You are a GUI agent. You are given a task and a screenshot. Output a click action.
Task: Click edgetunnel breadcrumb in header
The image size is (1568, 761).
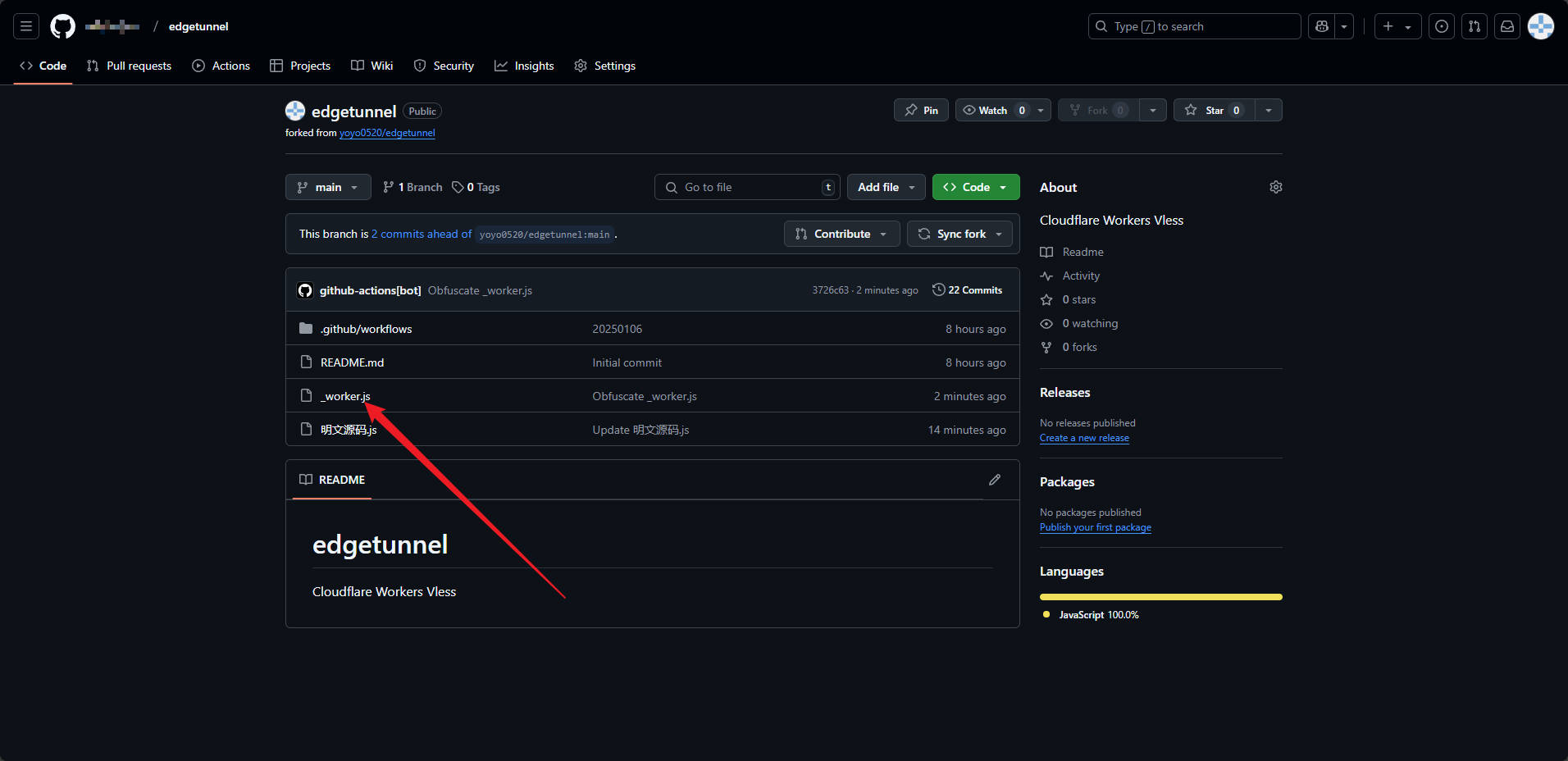point(198,26)
